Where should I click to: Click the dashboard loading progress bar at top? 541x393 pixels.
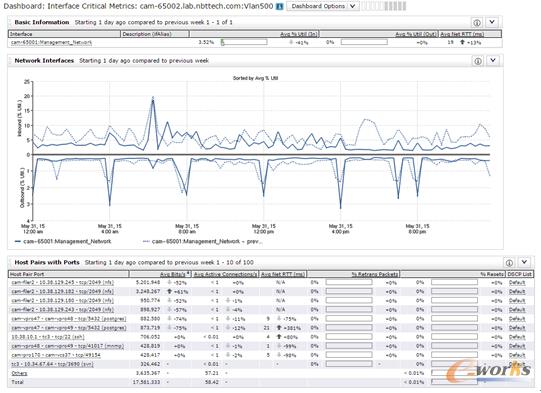point(384,6)
